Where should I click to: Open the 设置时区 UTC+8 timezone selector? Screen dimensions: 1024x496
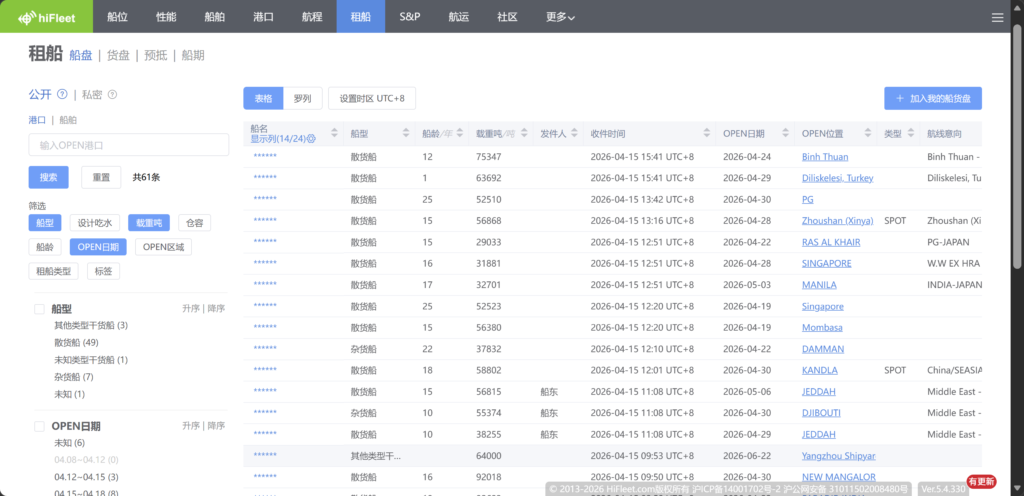tap(371, 98)
